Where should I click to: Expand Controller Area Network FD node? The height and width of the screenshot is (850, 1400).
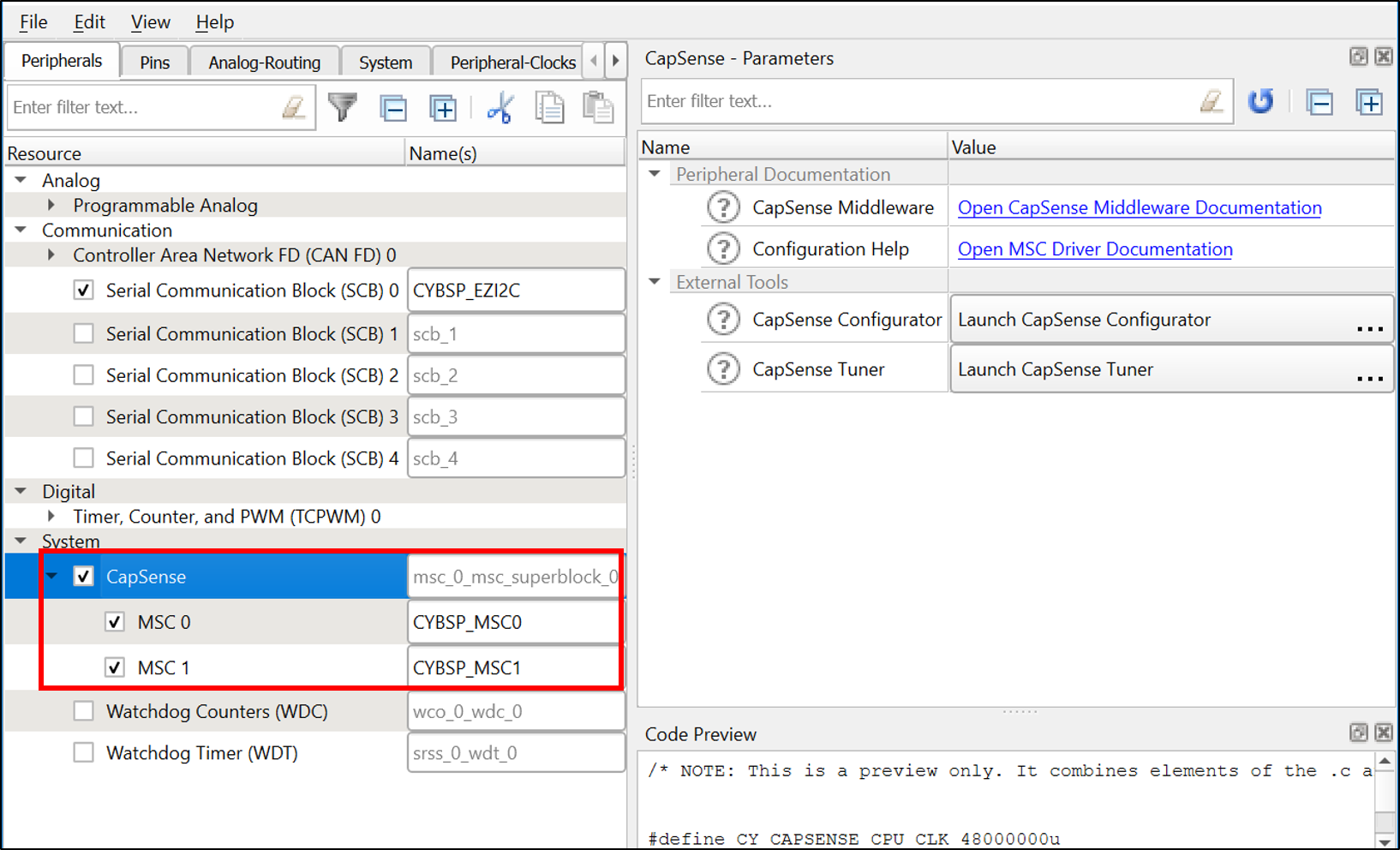[51, 254]
